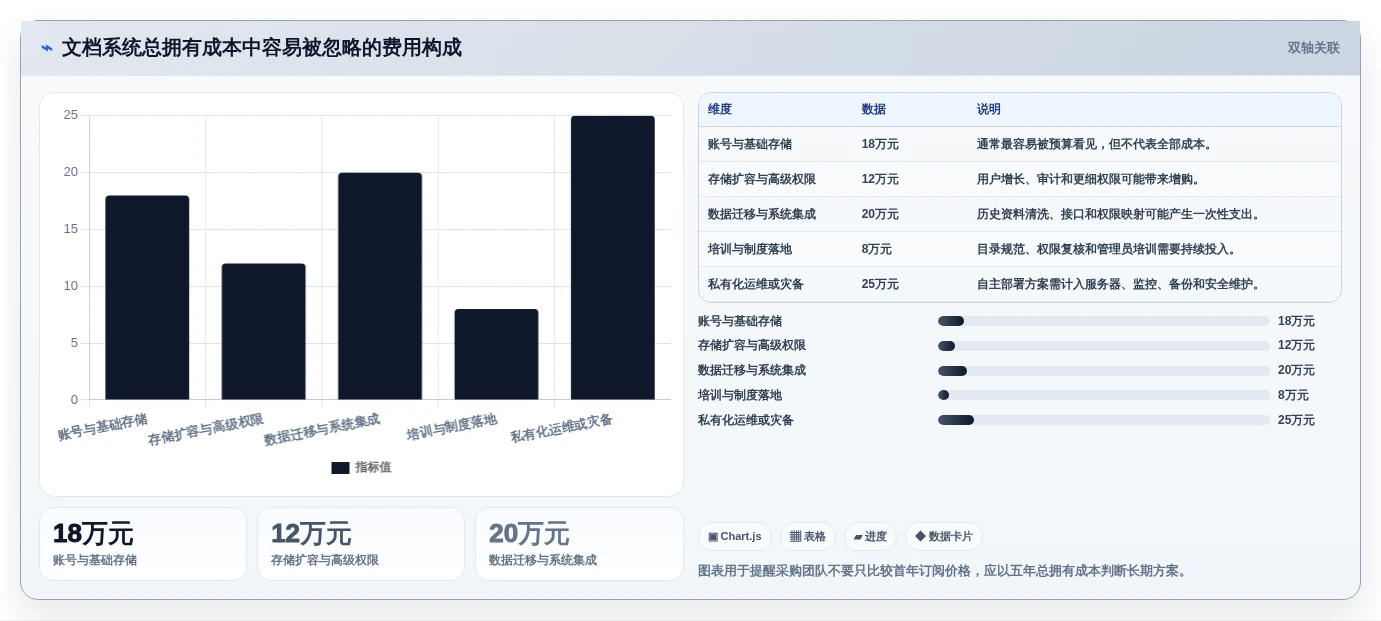Click the 双轴关联 label in the header

(1313, 48)
